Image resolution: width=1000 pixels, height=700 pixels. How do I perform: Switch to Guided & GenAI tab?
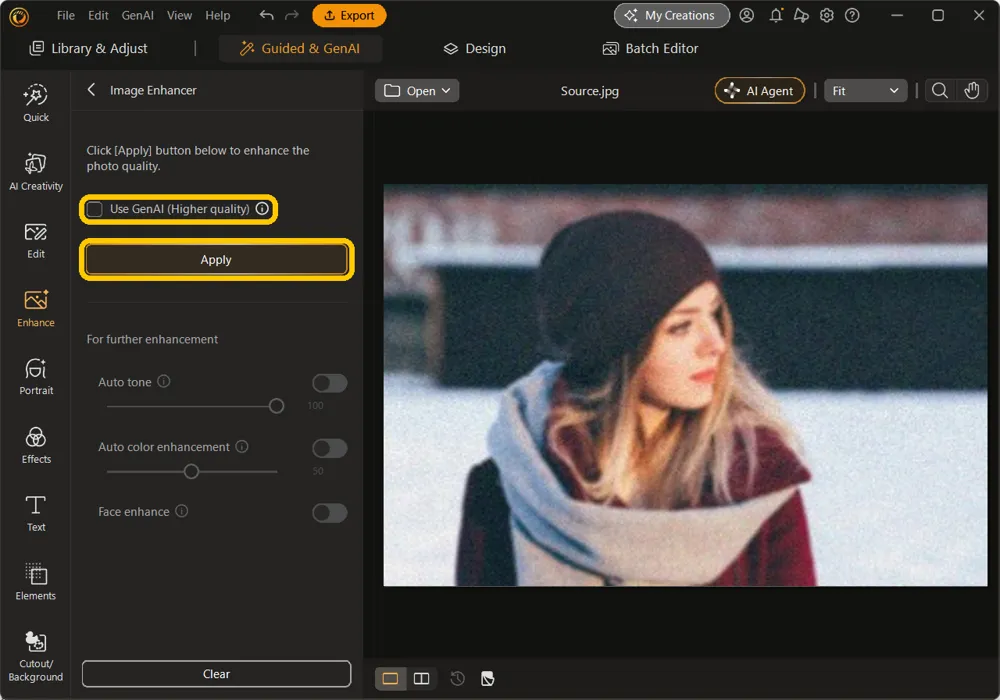(300, 48)
